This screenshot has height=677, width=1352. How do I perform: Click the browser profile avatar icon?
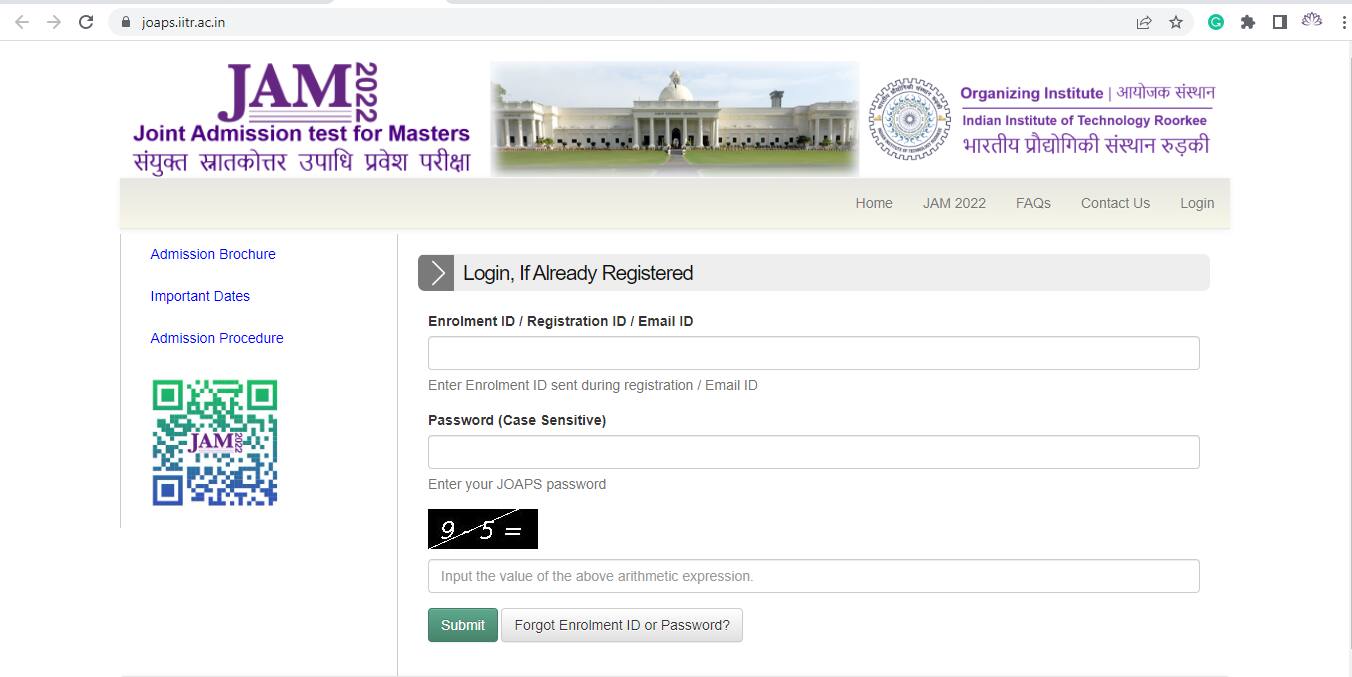pos(1311,20)
